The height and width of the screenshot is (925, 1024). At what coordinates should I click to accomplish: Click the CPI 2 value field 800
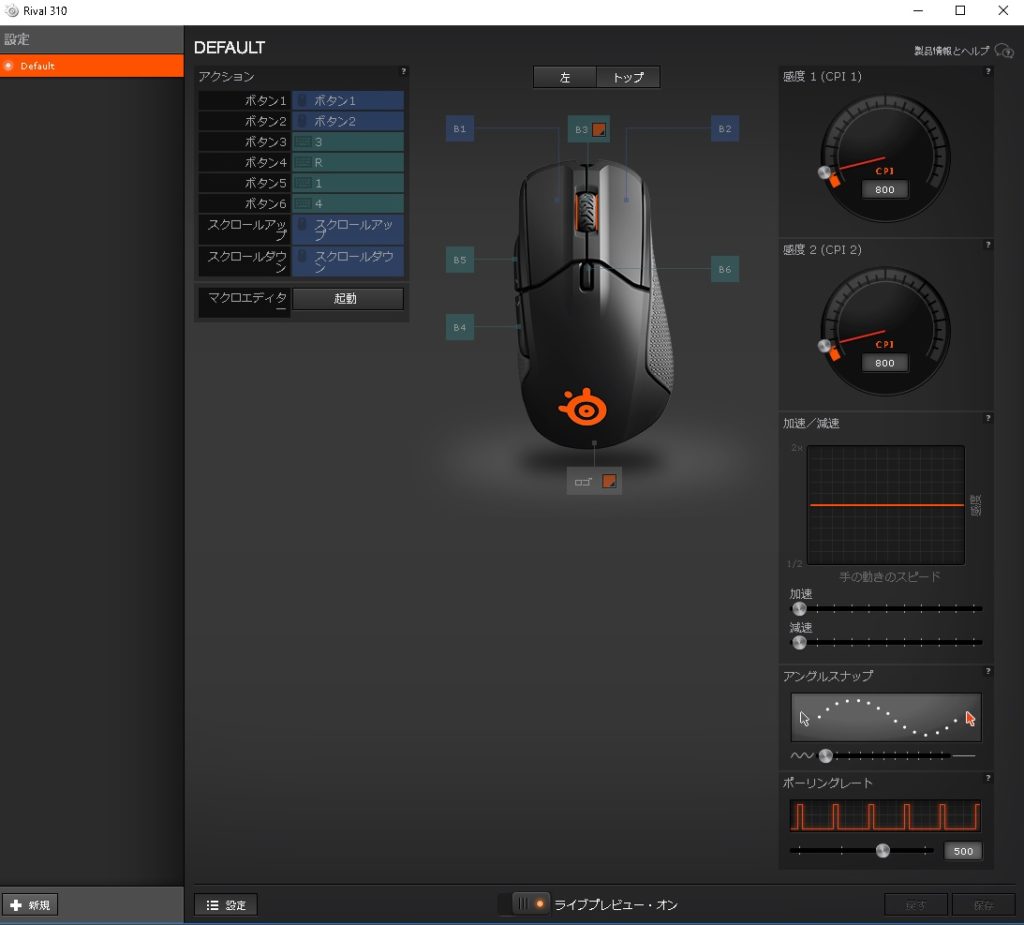pyautogui.click(x=885, y=363)
